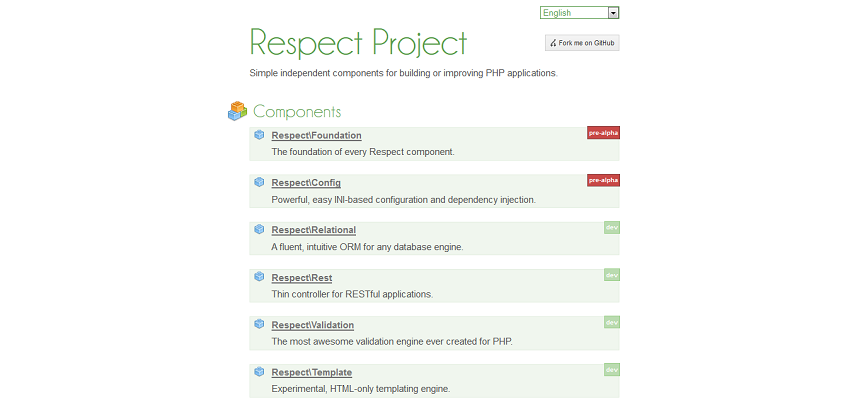Open the Respect\Config link
This screenshot has height=402, width=850.
click(306, 183)
